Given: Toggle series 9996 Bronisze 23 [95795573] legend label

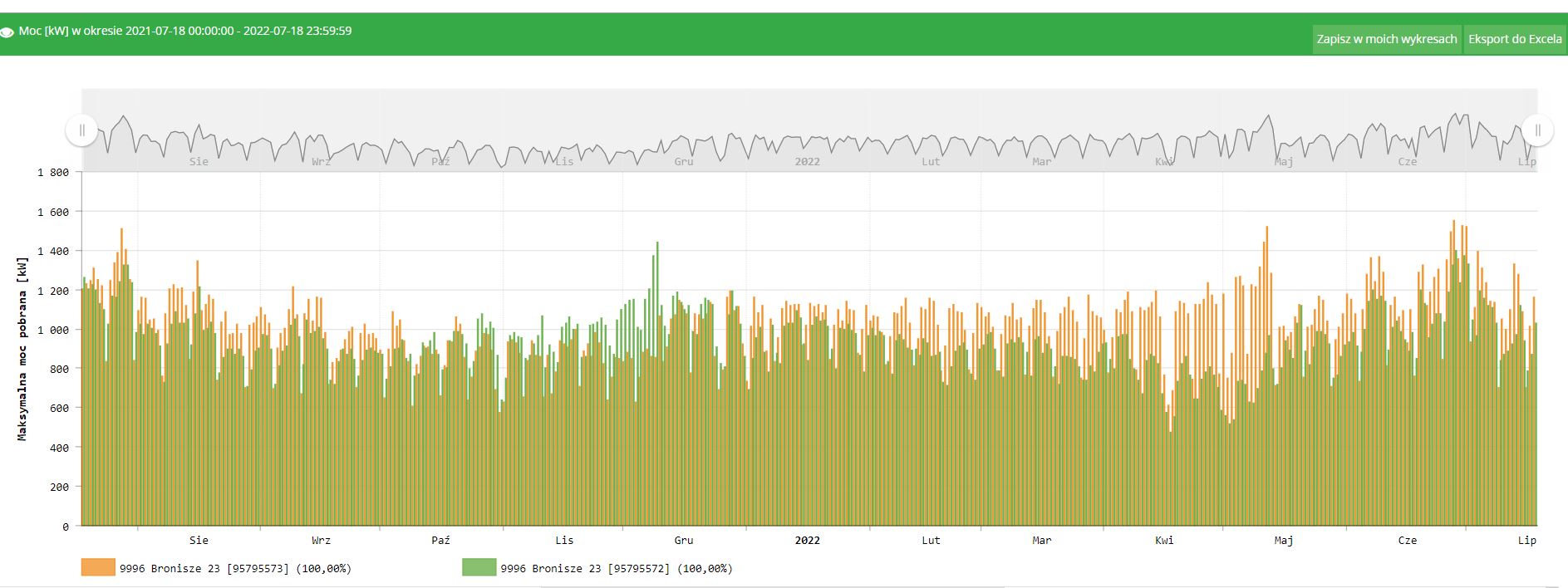Looking at the screenshot, I should [x=235, y=569].
